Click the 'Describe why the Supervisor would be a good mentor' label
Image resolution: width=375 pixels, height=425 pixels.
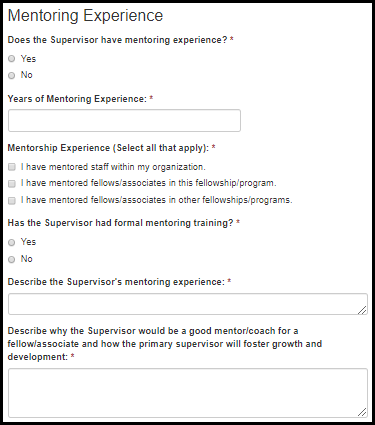(165, 344)
